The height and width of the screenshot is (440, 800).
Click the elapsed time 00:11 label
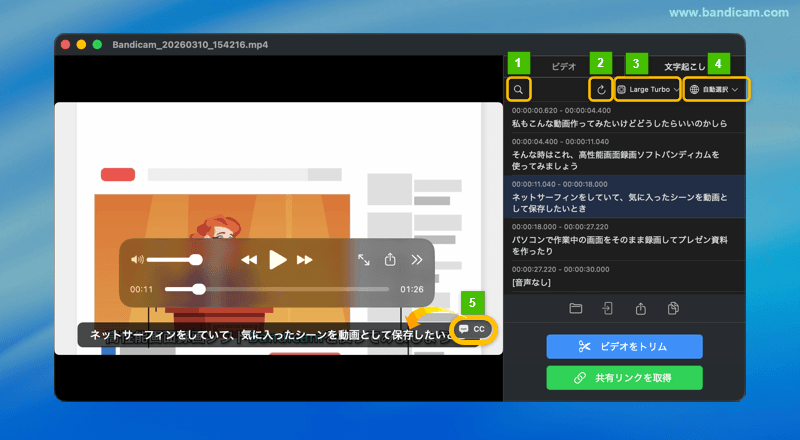coord(141,289)
